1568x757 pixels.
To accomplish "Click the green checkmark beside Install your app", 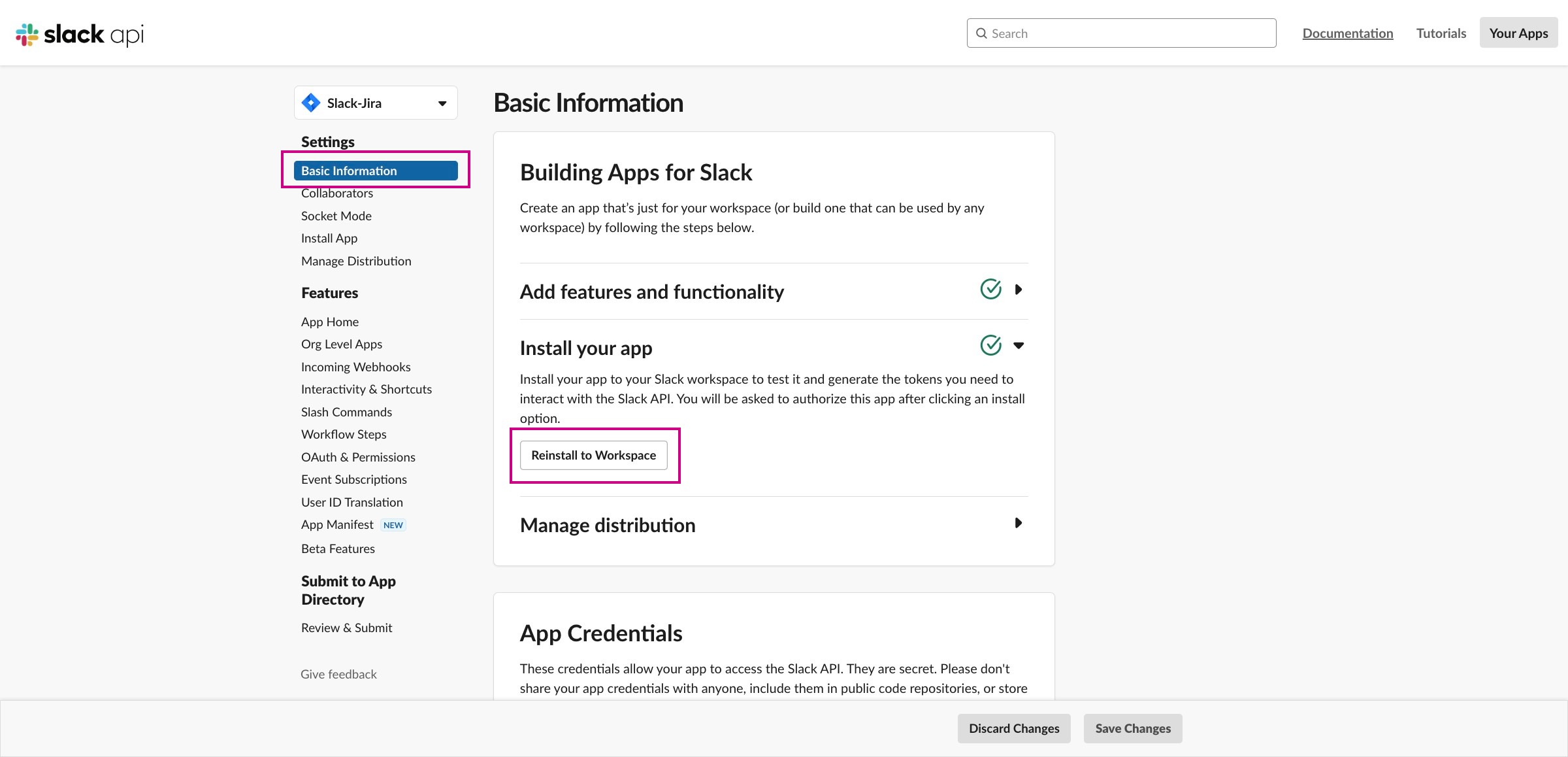I will coord(990,345).
